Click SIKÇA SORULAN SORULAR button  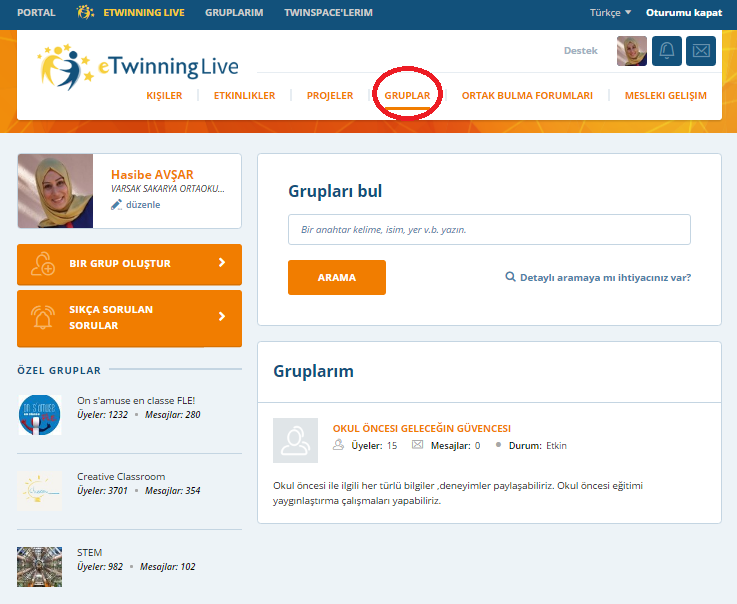tap(129, 318)
